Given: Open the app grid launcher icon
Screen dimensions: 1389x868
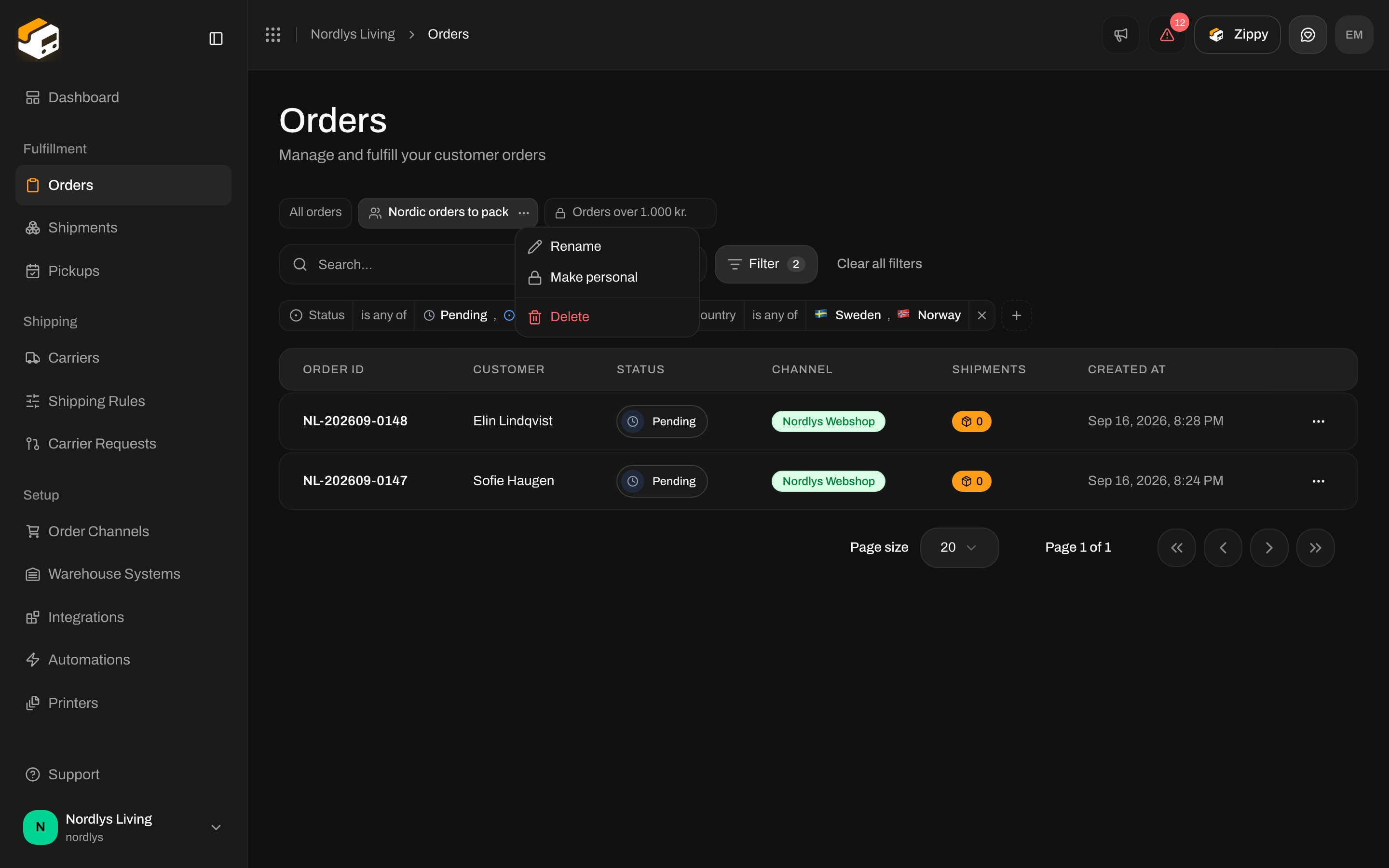Looking at the screenshot, I should [x=272, y=34].
